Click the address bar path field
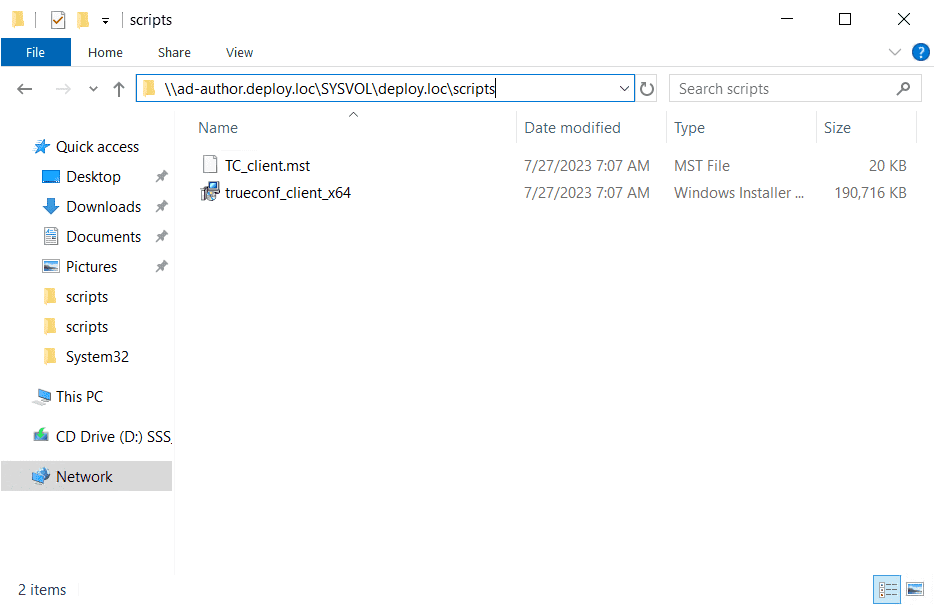 (x=385, y=88)
